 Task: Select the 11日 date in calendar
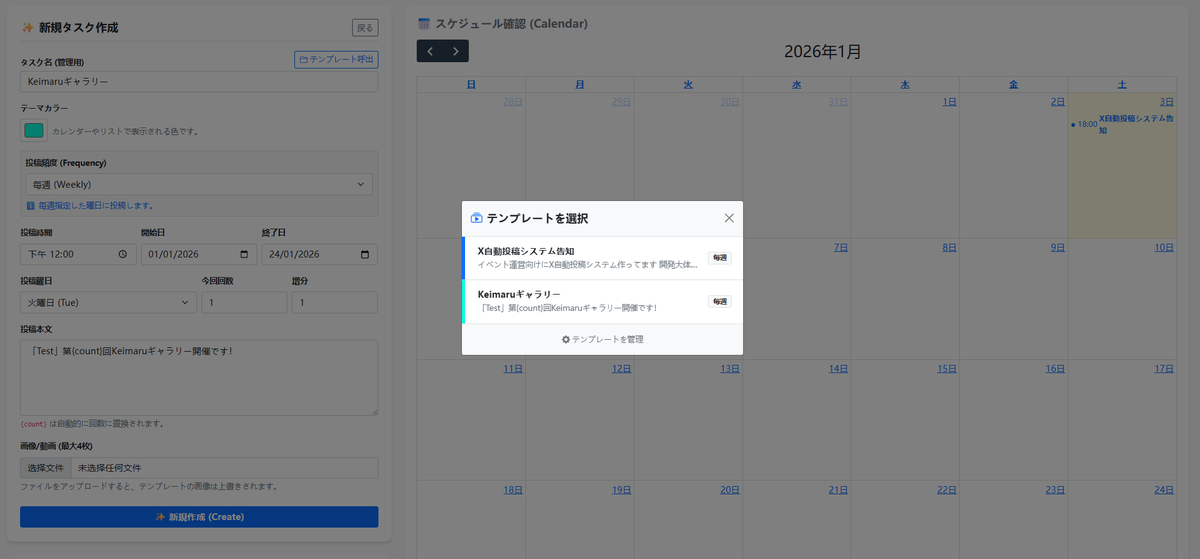click(513, 369)
